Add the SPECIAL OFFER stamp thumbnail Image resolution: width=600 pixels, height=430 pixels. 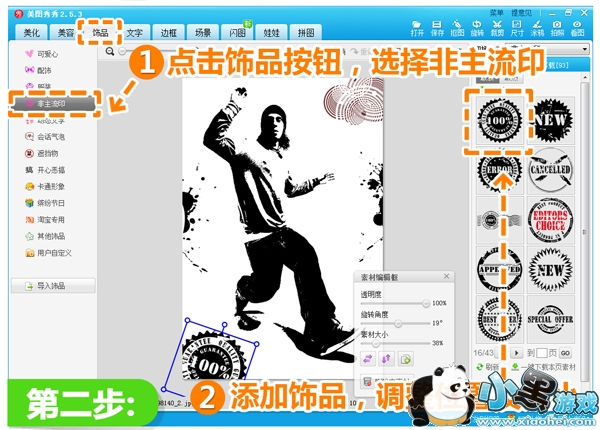click(x=551, y=319)
